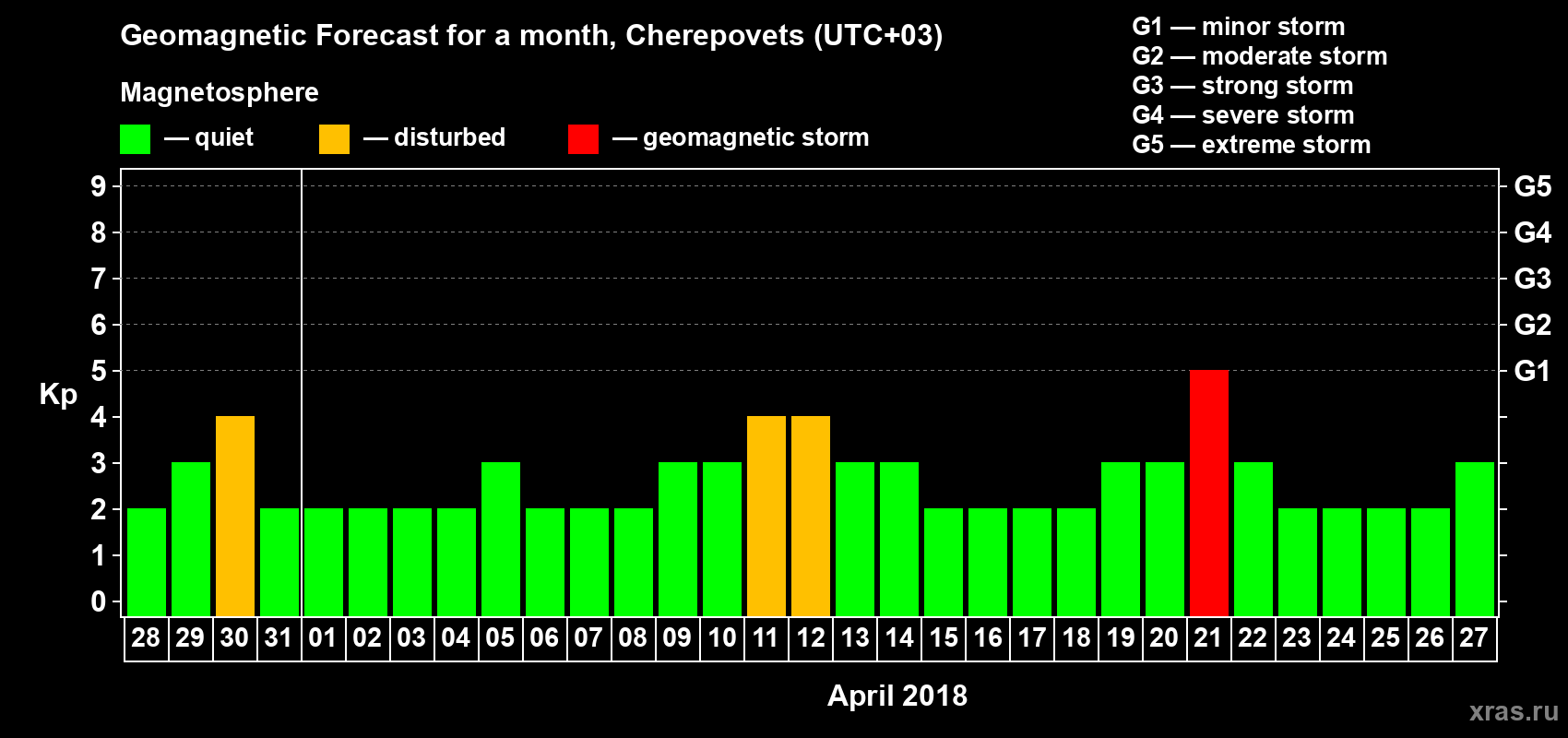This screenshot has height=738, width=1568.
Task: Click 'G3 — strong storm' legend line
Action: (1242, 86)
